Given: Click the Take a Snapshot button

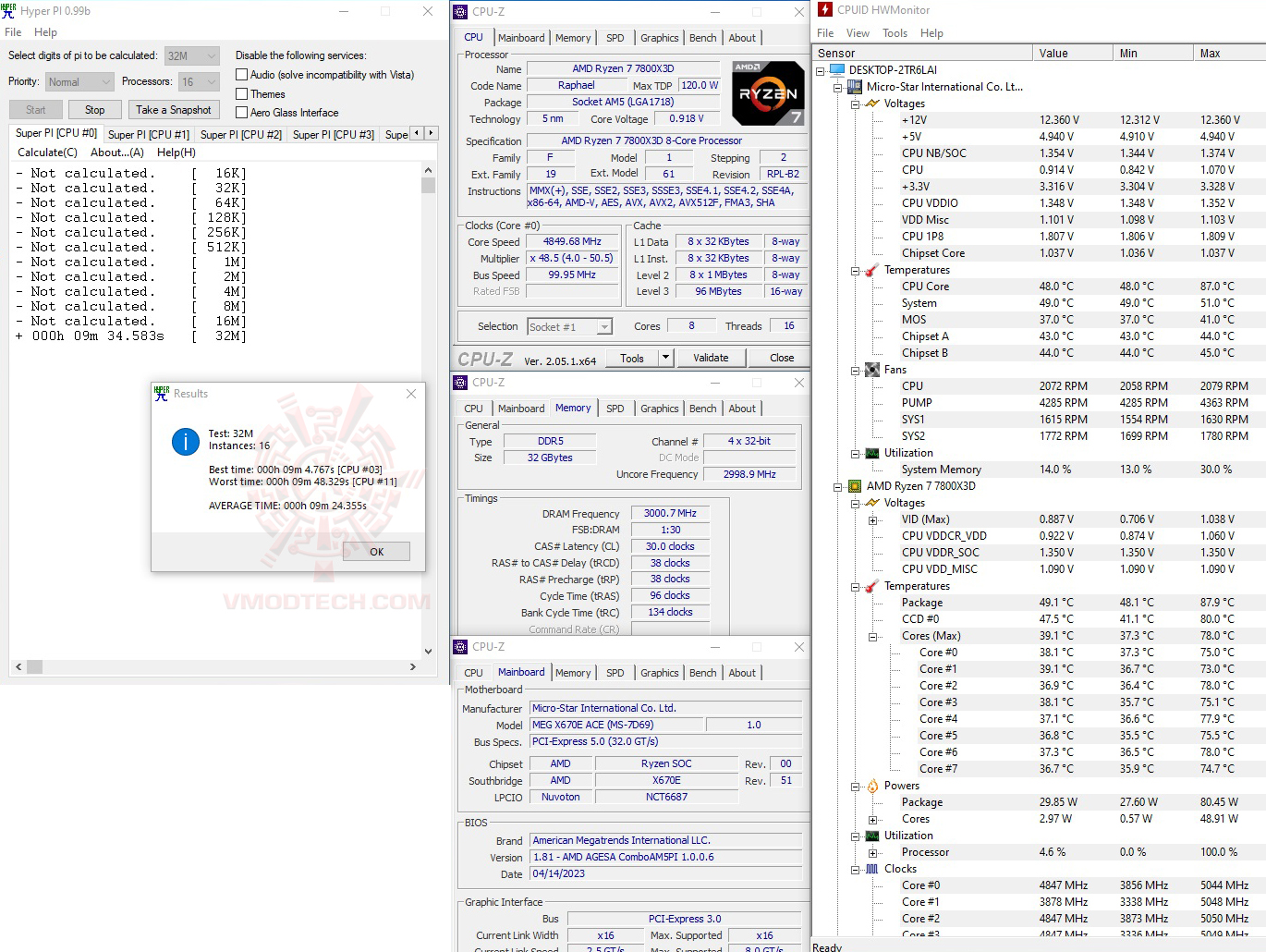Looking at the screenshot, I should click(x=173, y=110).
